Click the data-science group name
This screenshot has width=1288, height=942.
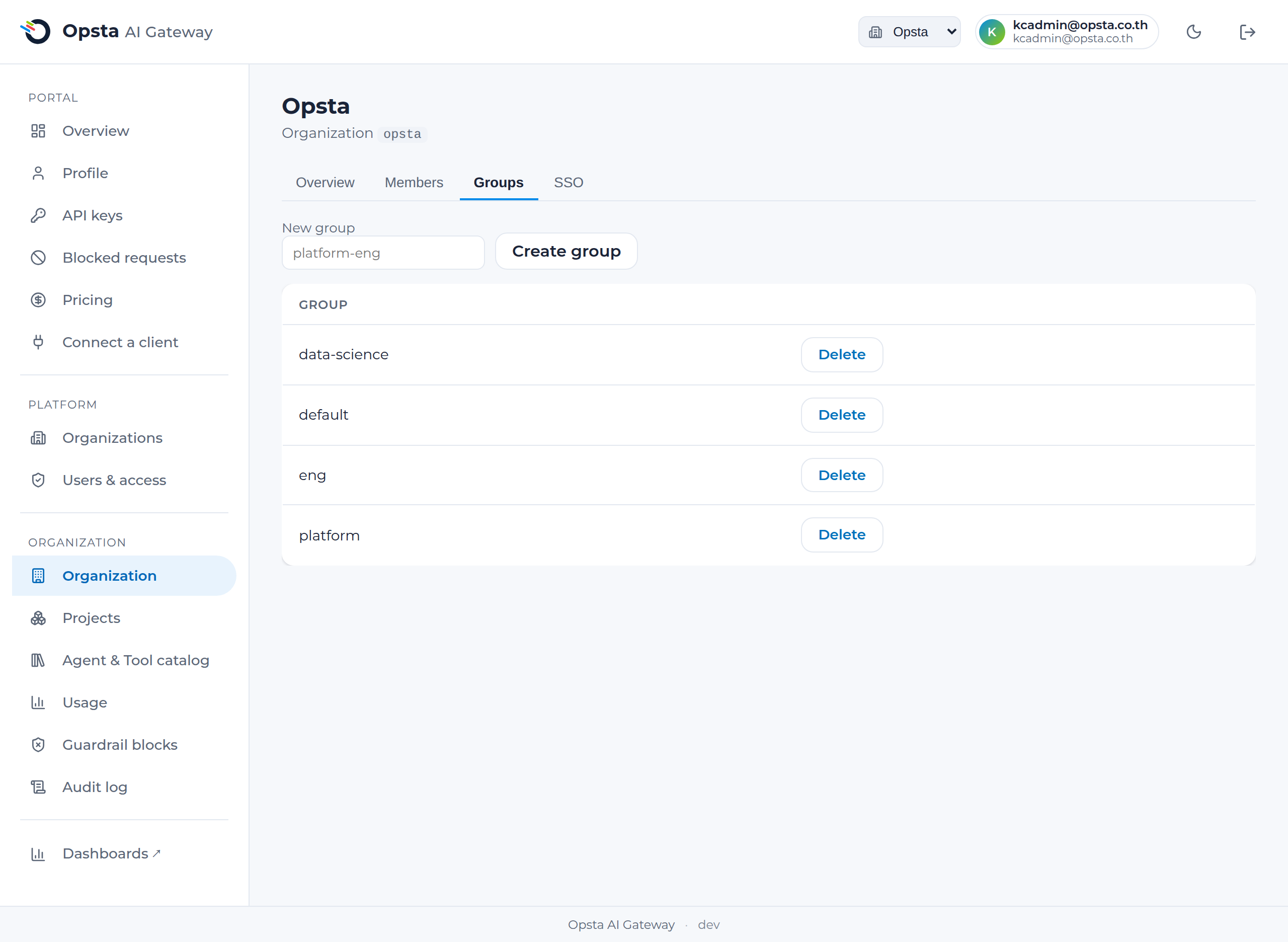pyautogui.click(x=343, y=355)
